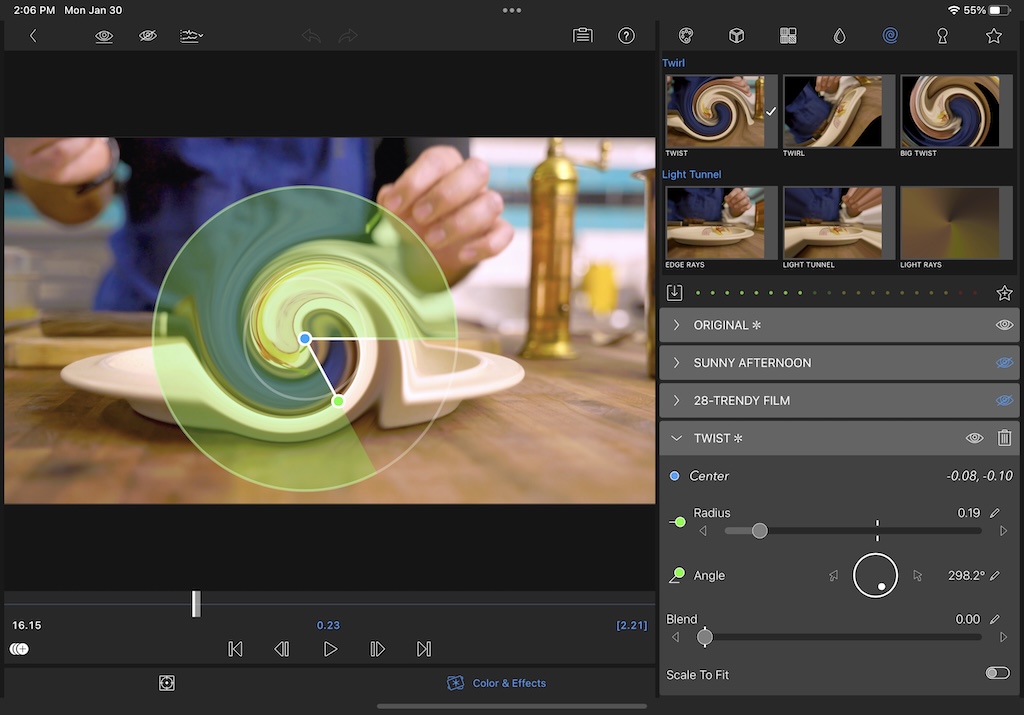The height and width of the screenshot is (715, 1024).
Task: Nudge Angle using the left arrow beside the dial
Action: tap(833, 575)
